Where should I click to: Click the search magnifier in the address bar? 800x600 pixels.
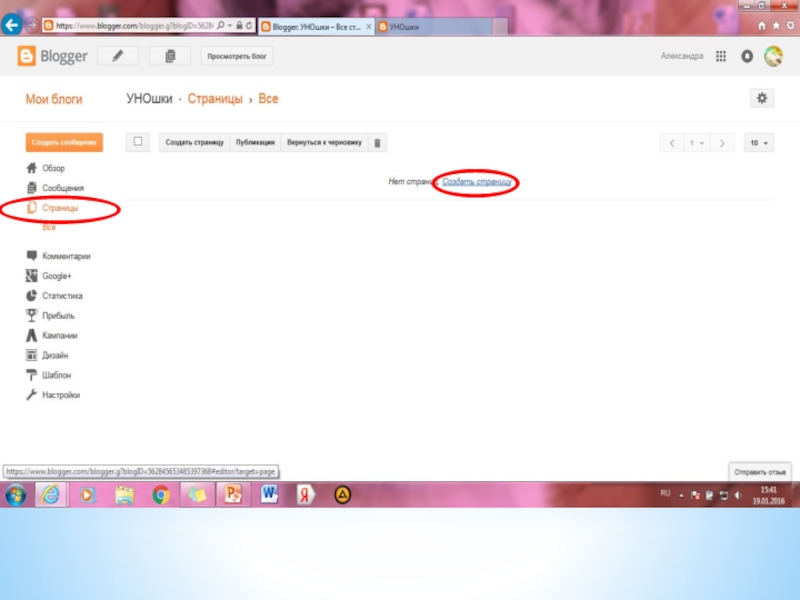point(221,26)
